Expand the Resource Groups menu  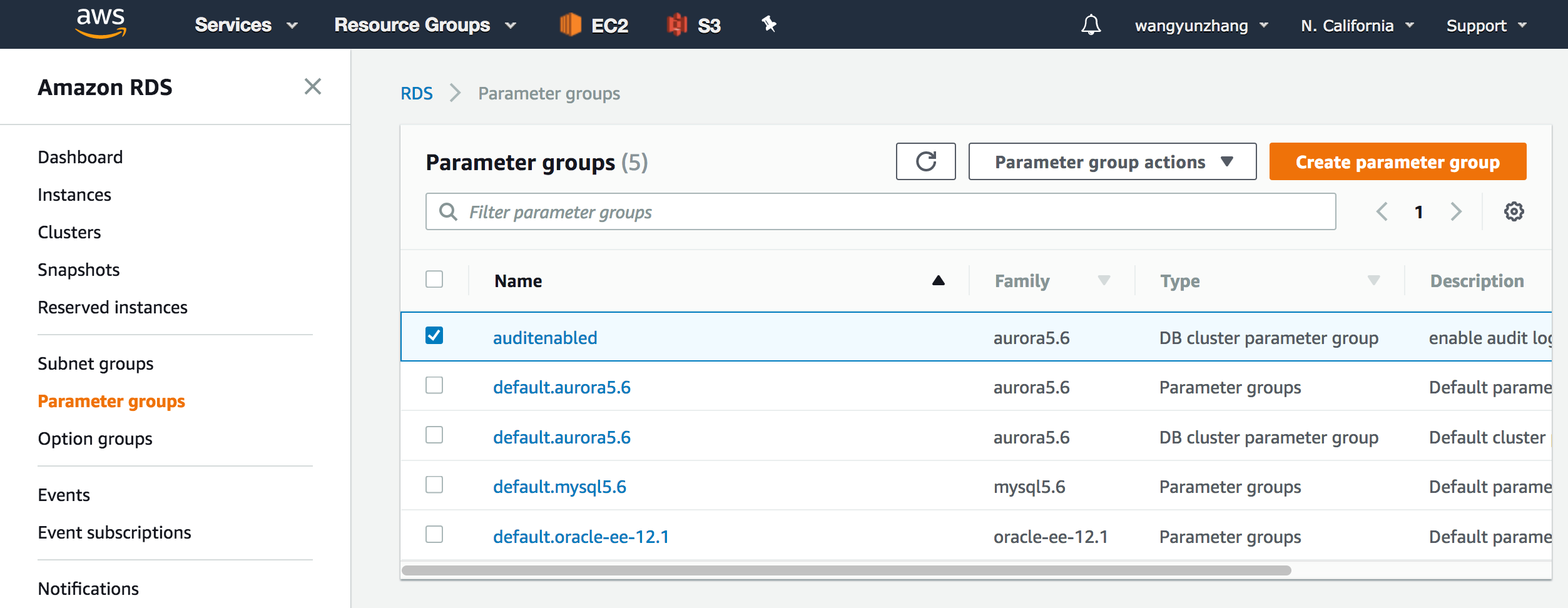tap(425, 25)
